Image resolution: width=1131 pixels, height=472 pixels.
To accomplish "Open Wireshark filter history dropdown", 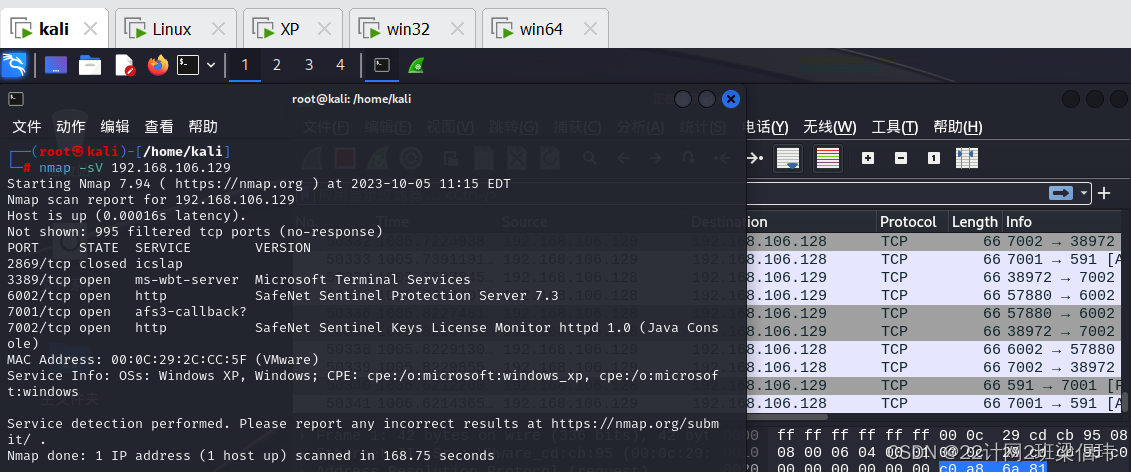I will pyautogui.click(x=1083, y=193).
